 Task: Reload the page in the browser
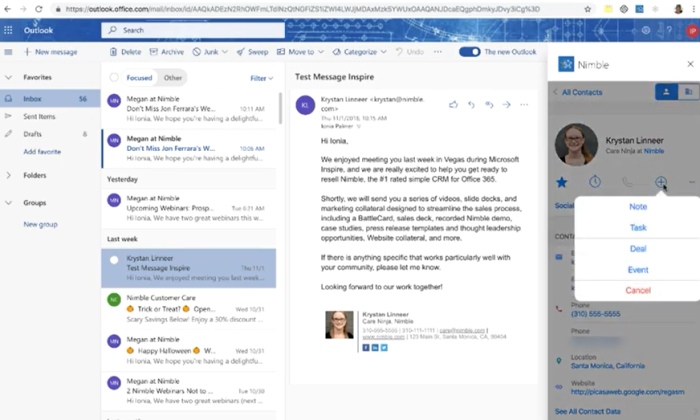pos(39,9)
